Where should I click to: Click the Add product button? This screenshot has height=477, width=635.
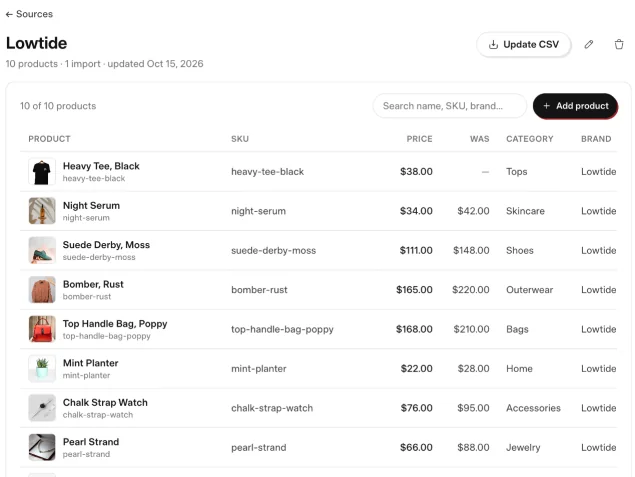pos(575,106)
